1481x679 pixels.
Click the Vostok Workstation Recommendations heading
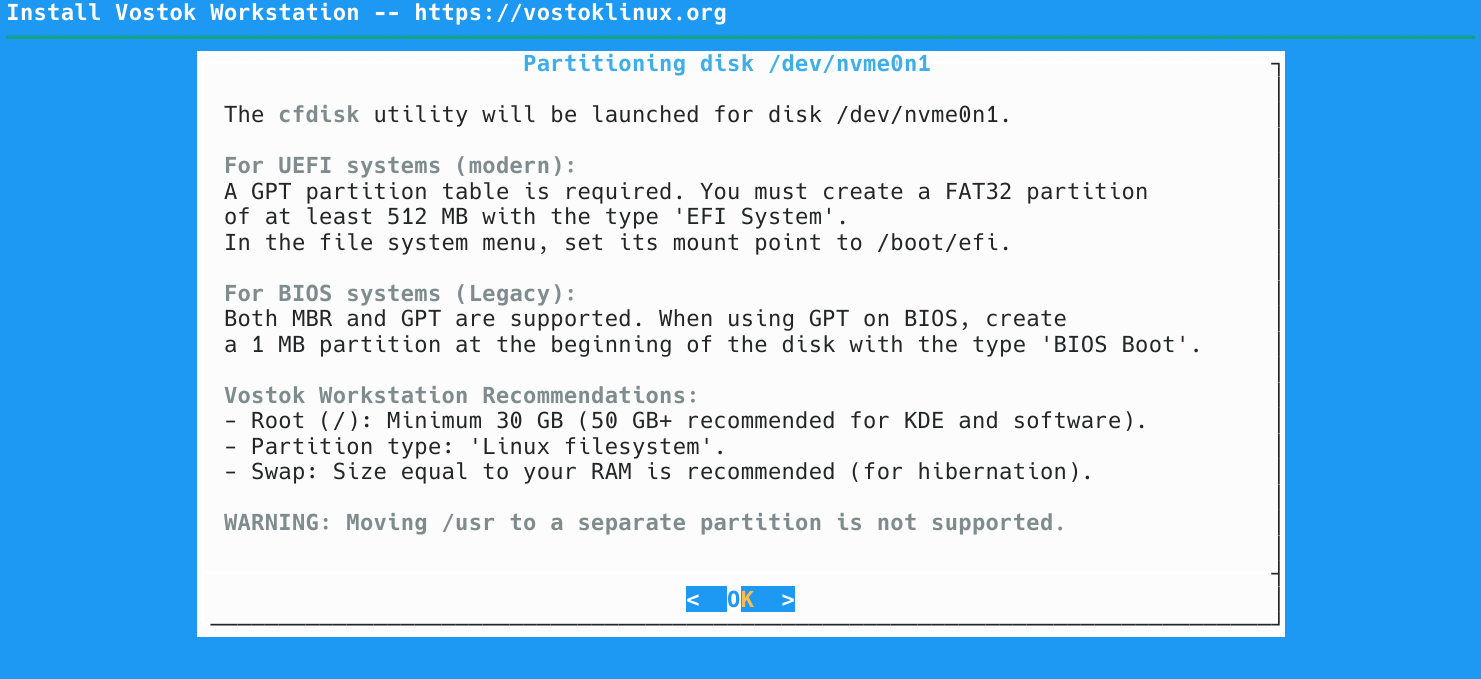click(461, 396)
